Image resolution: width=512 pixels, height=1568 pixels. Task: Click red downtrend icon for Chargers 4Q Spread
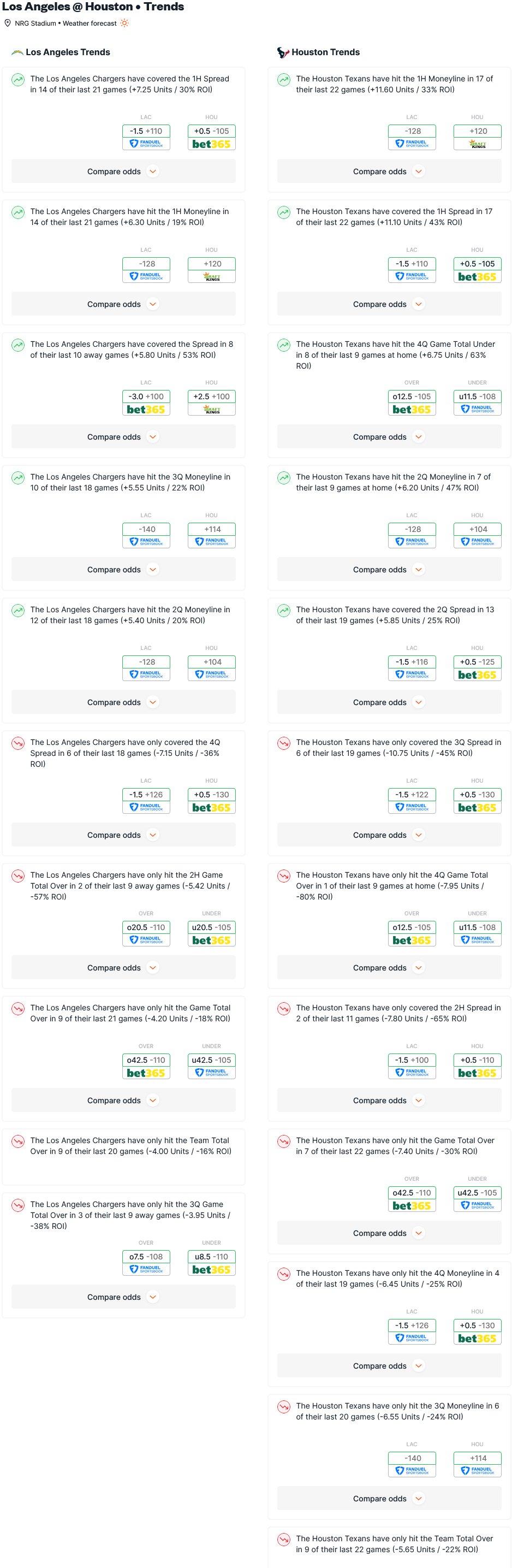coord(18,743)
